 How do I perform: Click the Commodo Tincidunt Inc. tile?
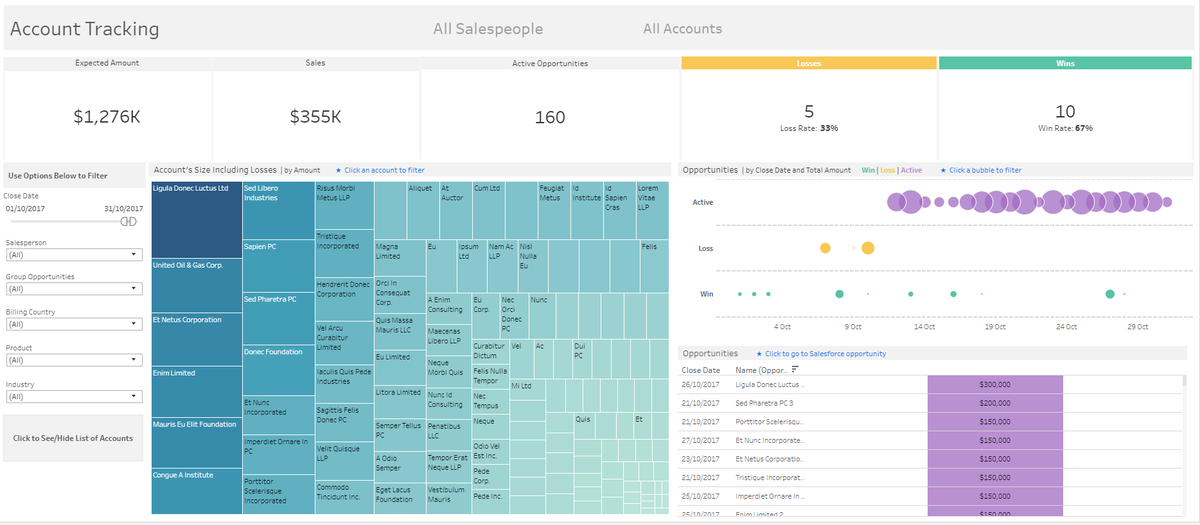(x=344, y=495)
